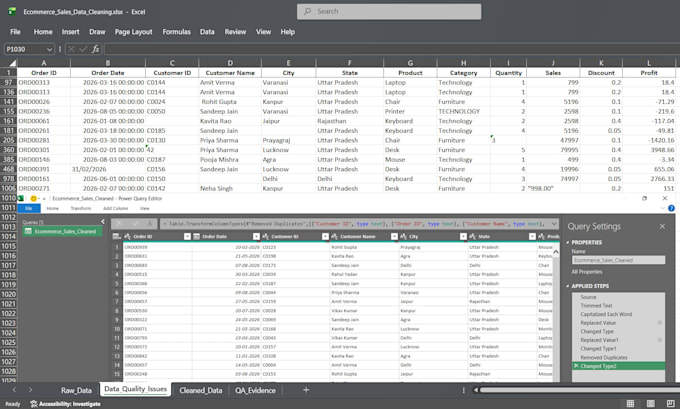Click the Power Query help icon
Image resolution: width=680 pixels, height=409 pixels.
coord(671,209)
